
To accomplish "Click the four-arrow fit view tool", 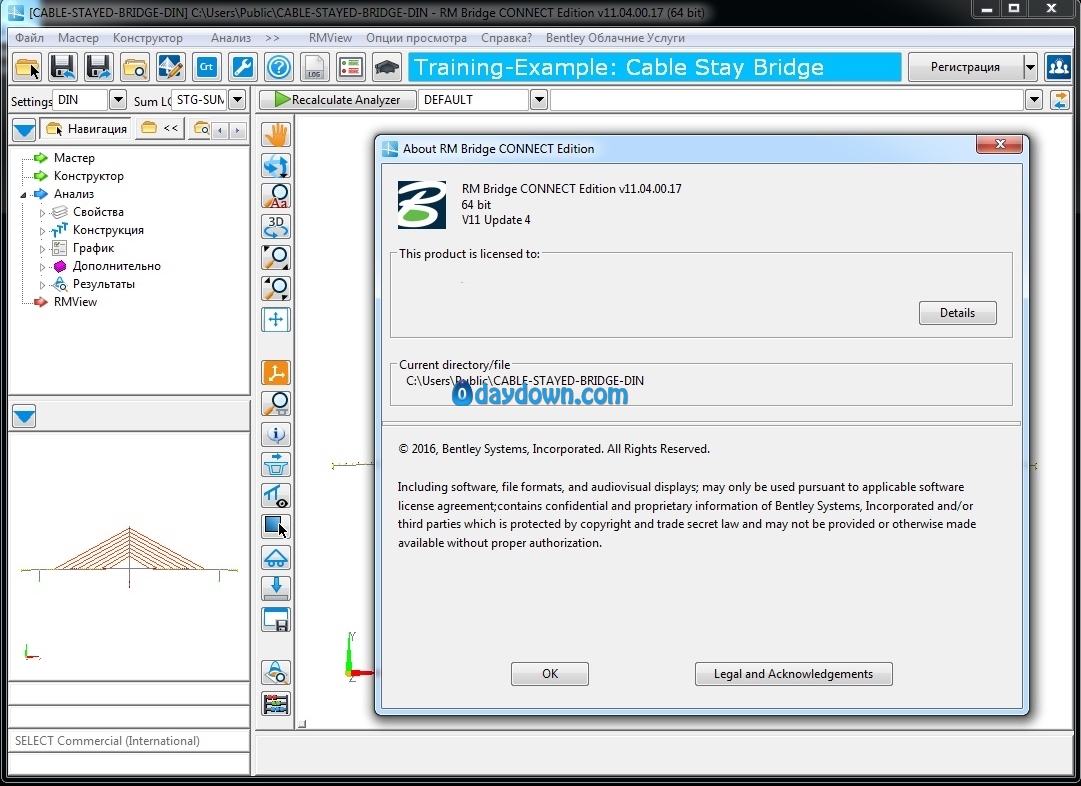I will point(276,319).
